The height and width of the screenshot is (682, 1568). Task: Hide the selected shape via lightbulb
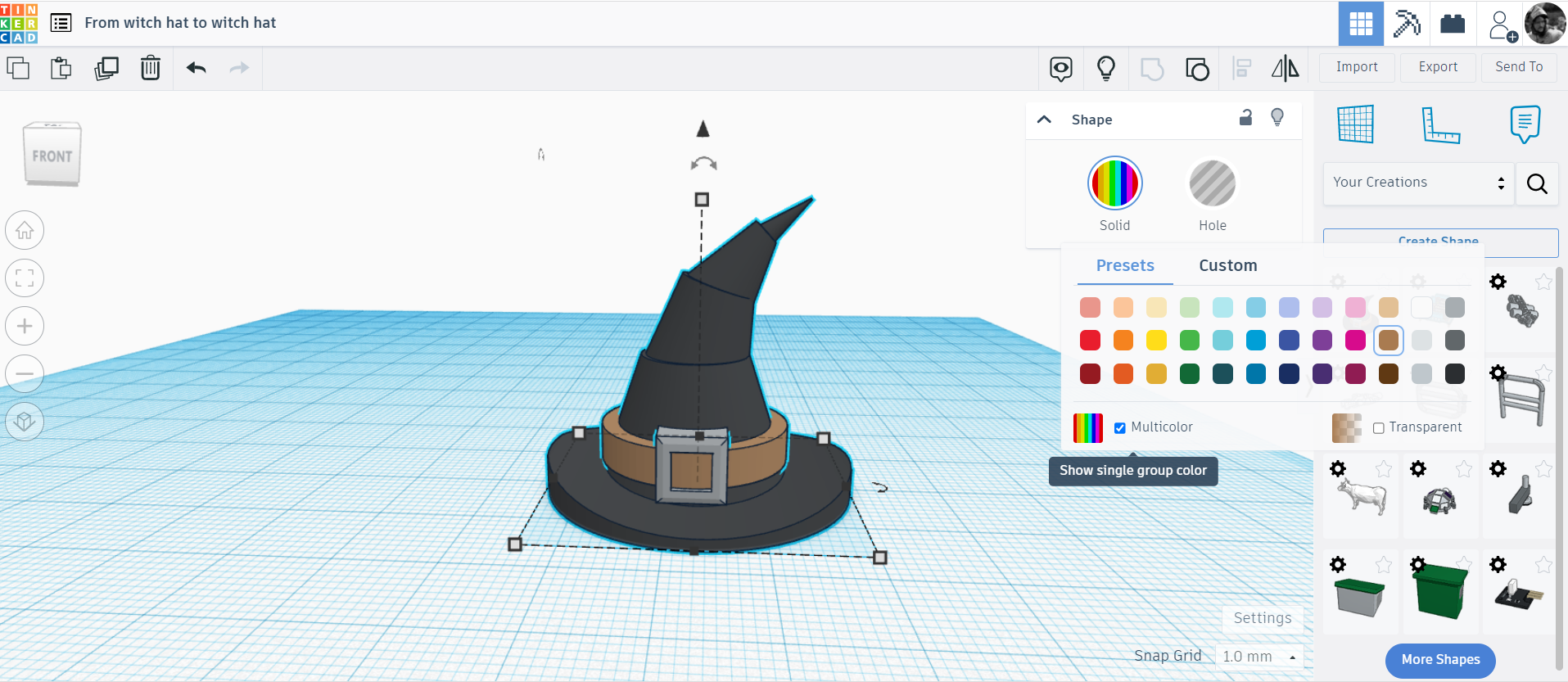[1277, 118]
